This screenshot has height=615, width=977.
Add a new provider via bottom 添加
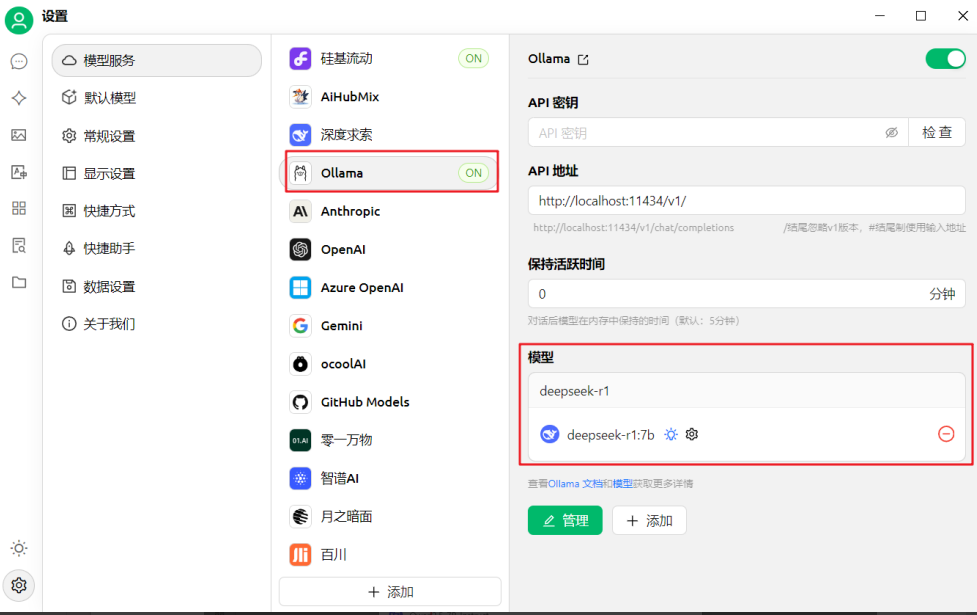tap(390, 592)
